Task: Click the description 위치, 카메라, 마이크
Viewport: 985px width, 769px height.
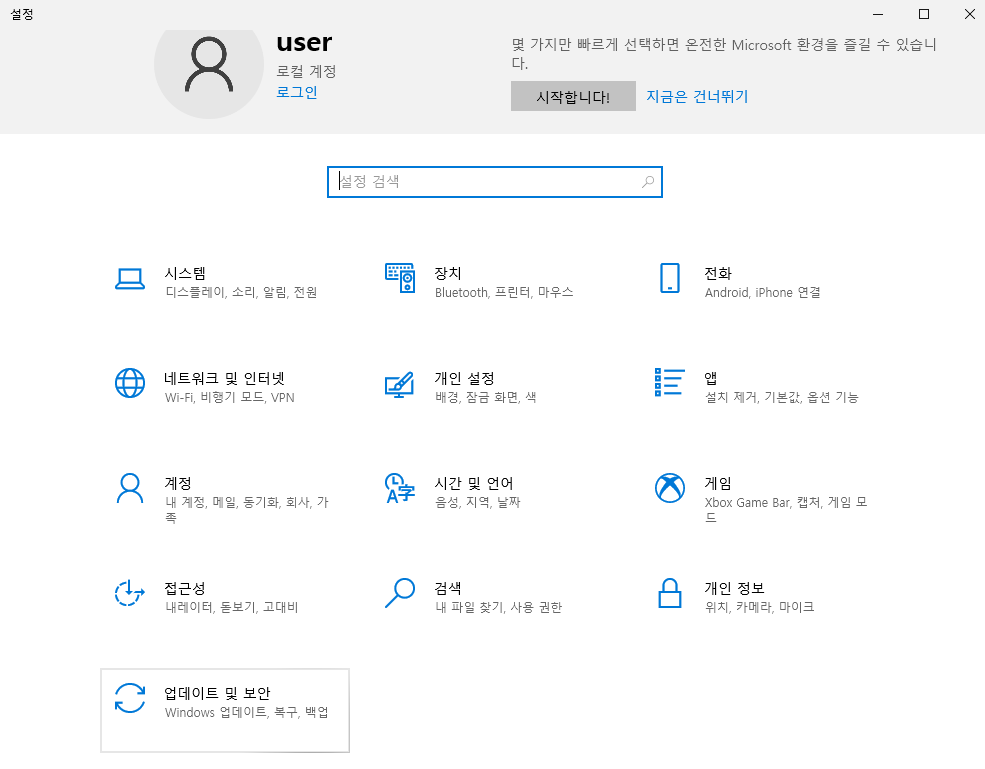Action: 759,607
